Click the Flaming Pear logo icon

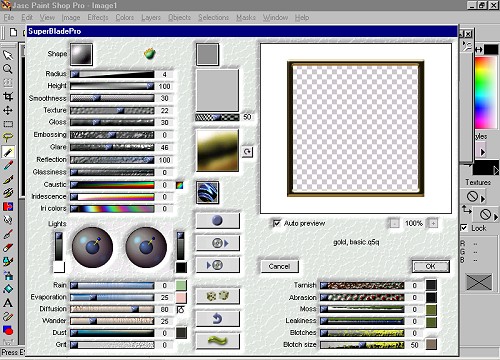pos(150,53)
